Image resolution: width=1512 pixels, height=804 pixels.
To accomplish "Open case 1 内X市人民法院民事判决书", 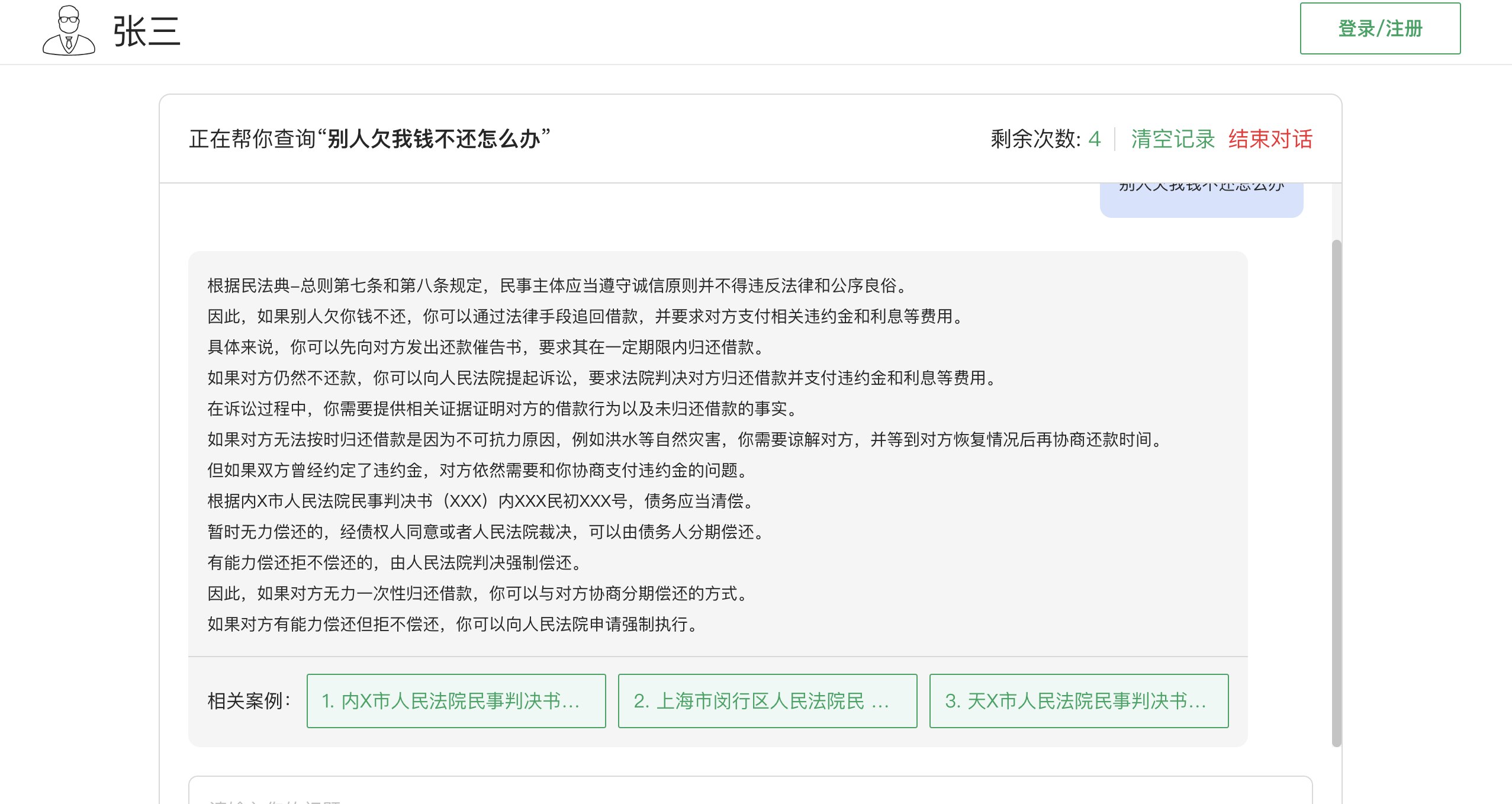I will point(456,701).
